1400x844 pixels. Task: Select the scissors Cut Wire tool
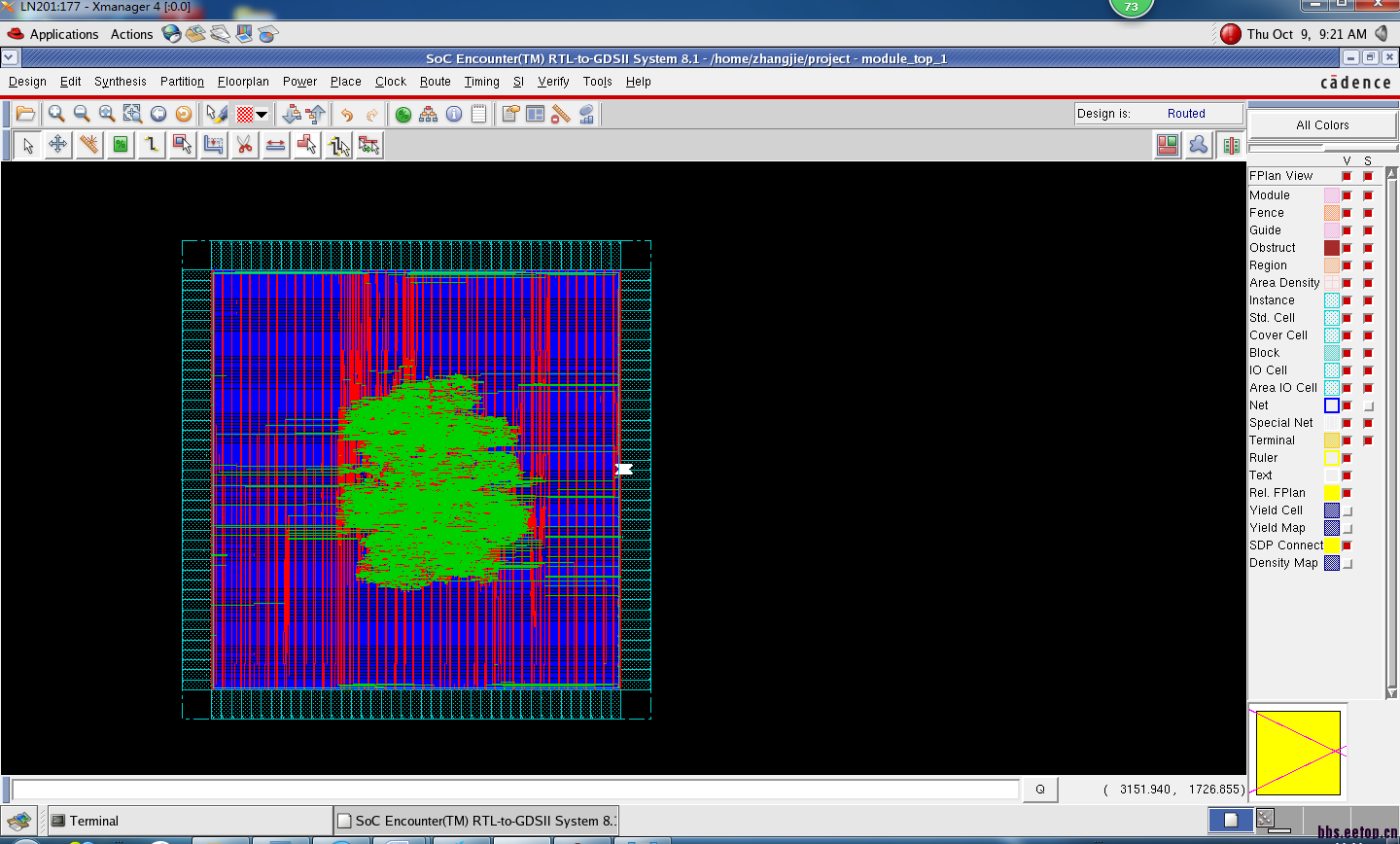[x=245, y=145]
